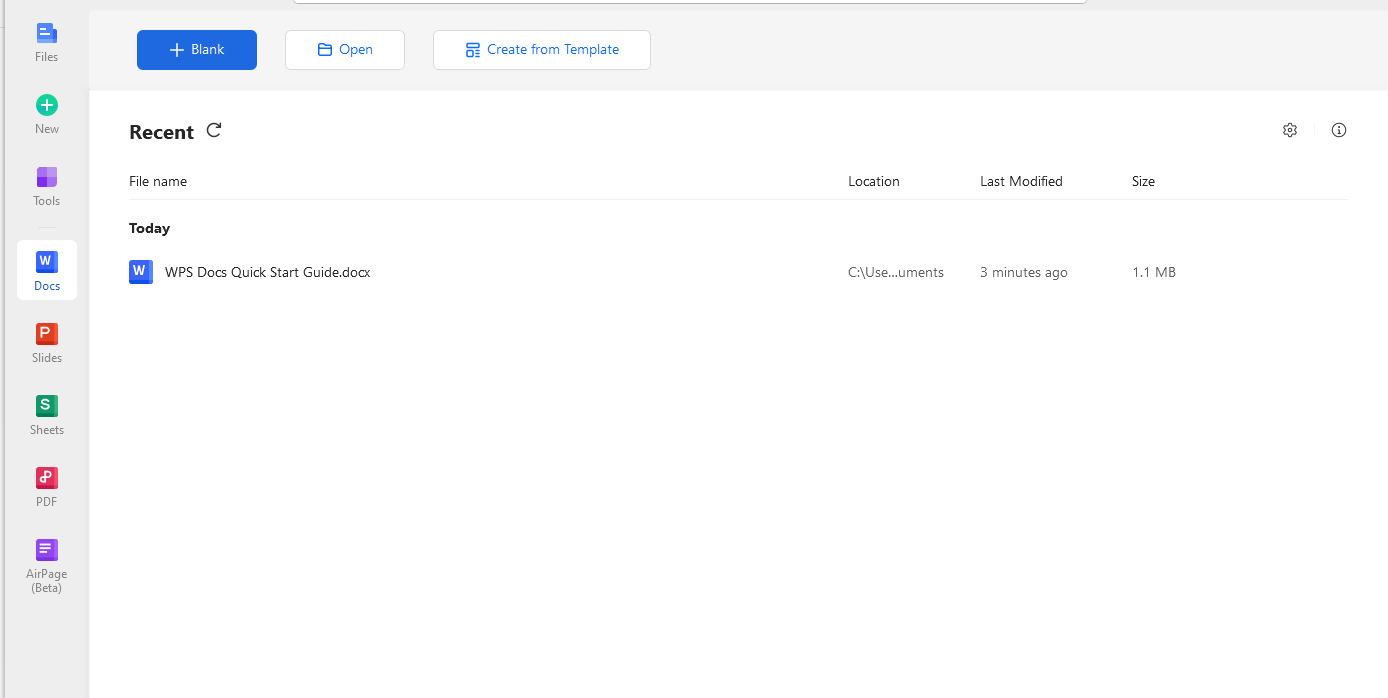Open WPS Docs Quick Start Guide.docx

click(x=268, y=272)
